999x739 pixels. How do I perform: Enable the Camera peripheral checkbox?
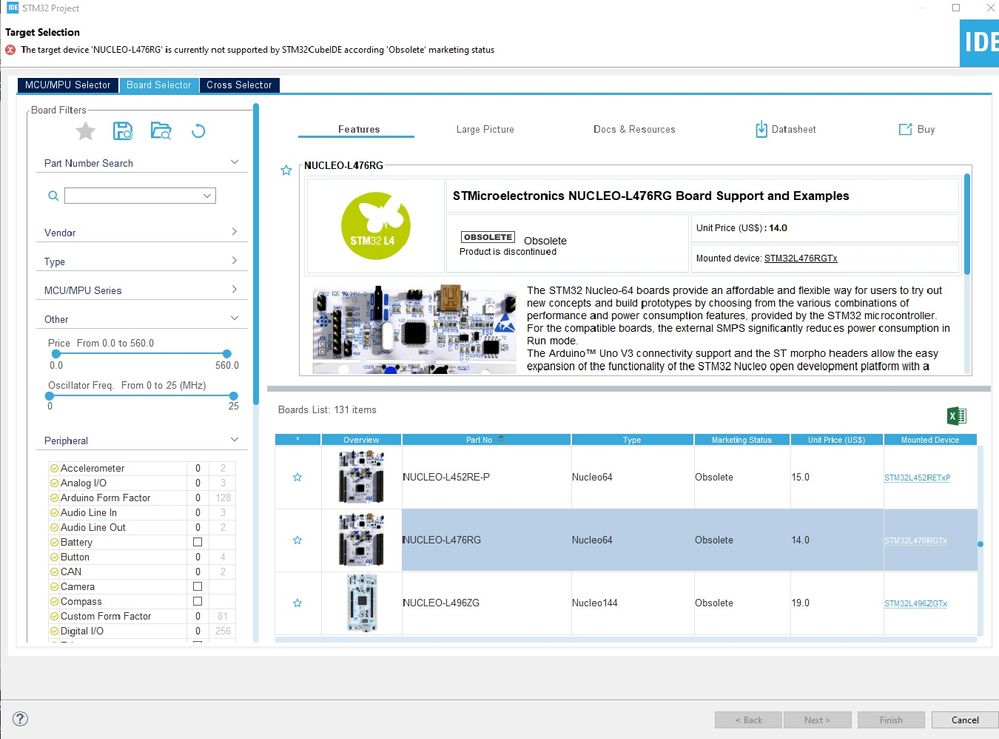coord(198,586)
